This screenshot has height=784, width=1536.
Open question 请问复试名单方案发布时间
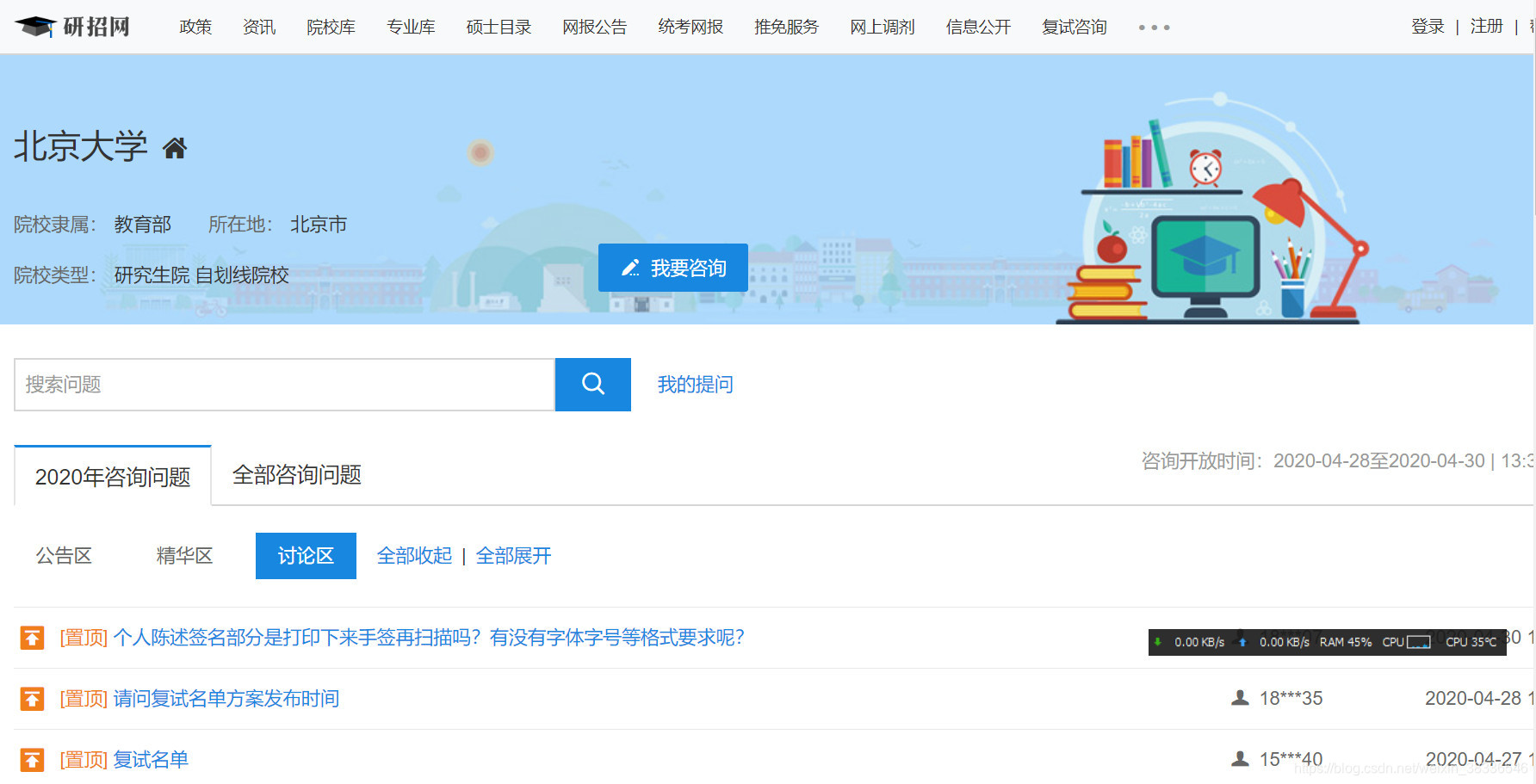click(226, 699)
